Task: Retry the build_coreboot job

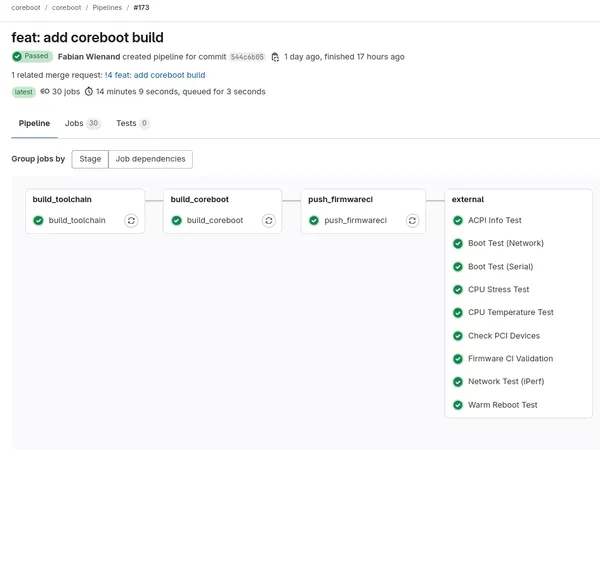Action: coord(269,220)
